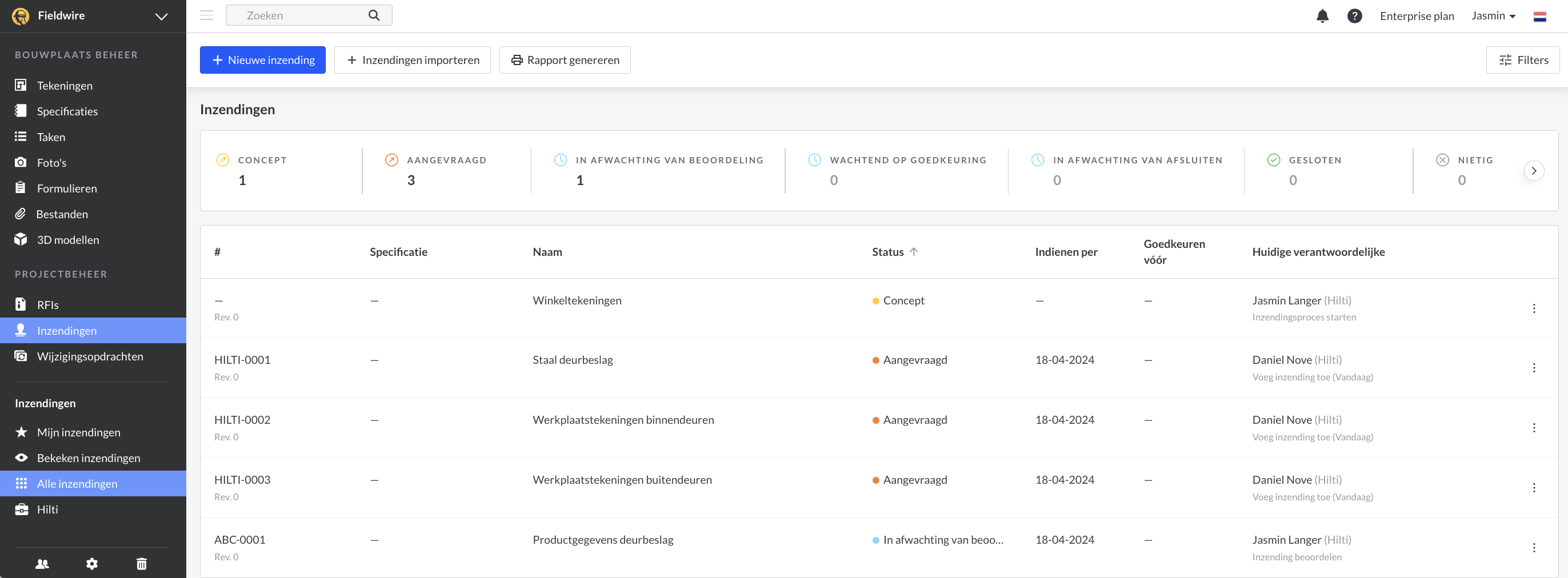Click the RFIs document icon
1568x578 pixels.
[21, 304]
